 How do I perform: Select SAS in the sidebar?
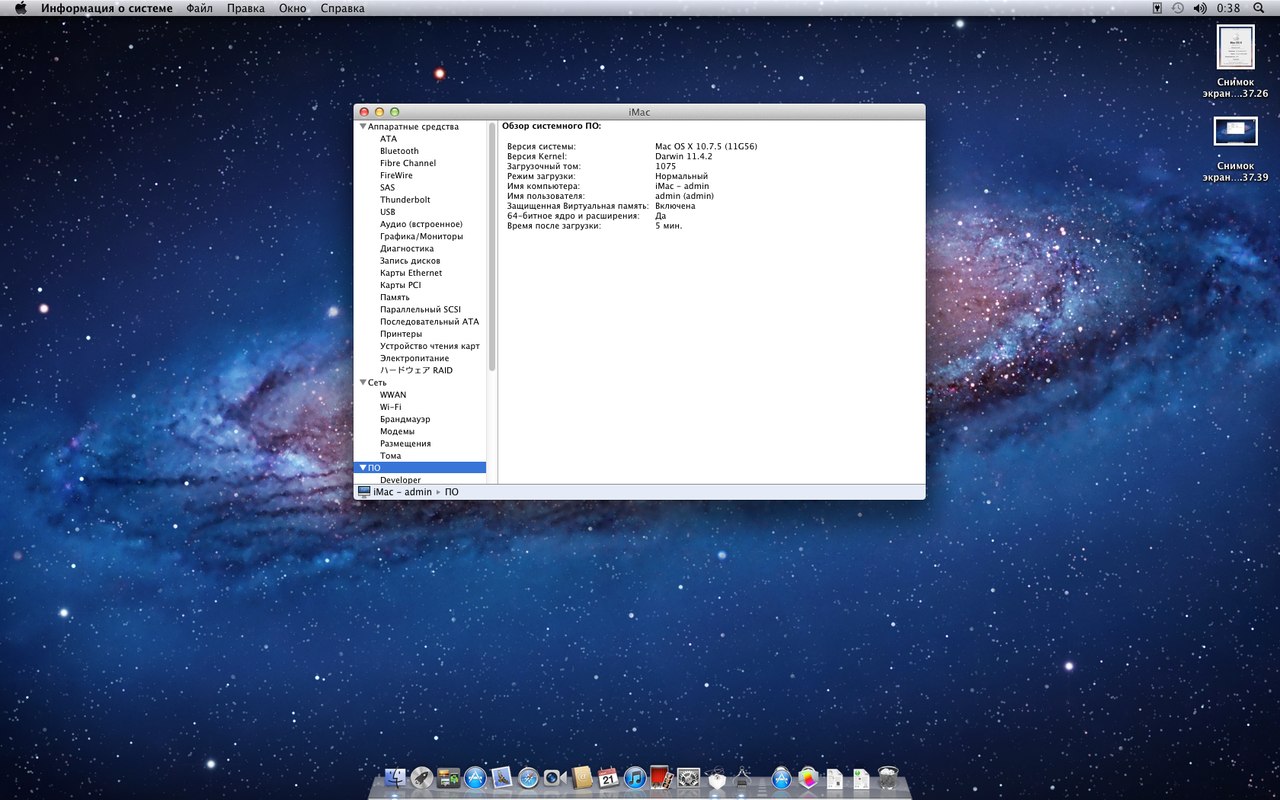387,187
